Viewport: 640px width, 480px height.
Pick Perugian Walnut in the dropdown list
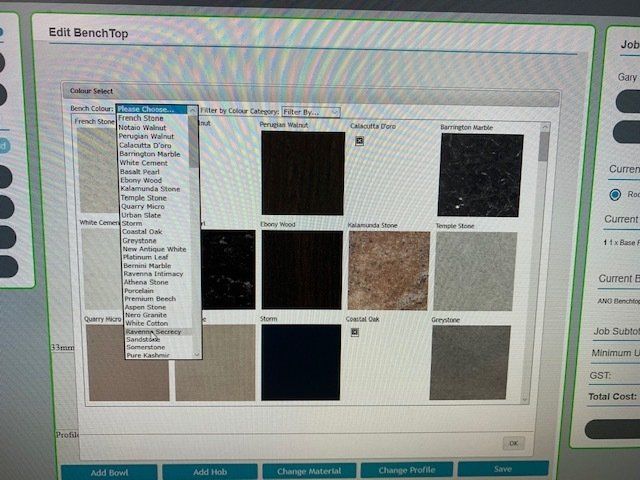(x=146, y=136)
